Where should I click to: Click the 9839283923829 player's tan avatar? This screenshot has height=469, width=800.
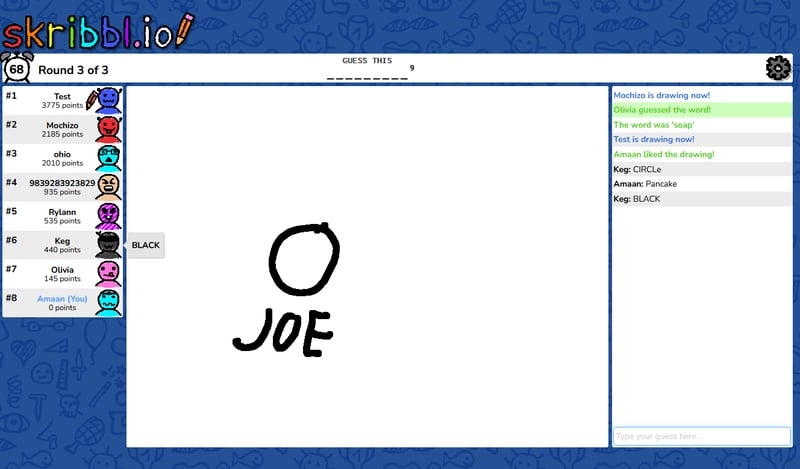tap(109, 187)
